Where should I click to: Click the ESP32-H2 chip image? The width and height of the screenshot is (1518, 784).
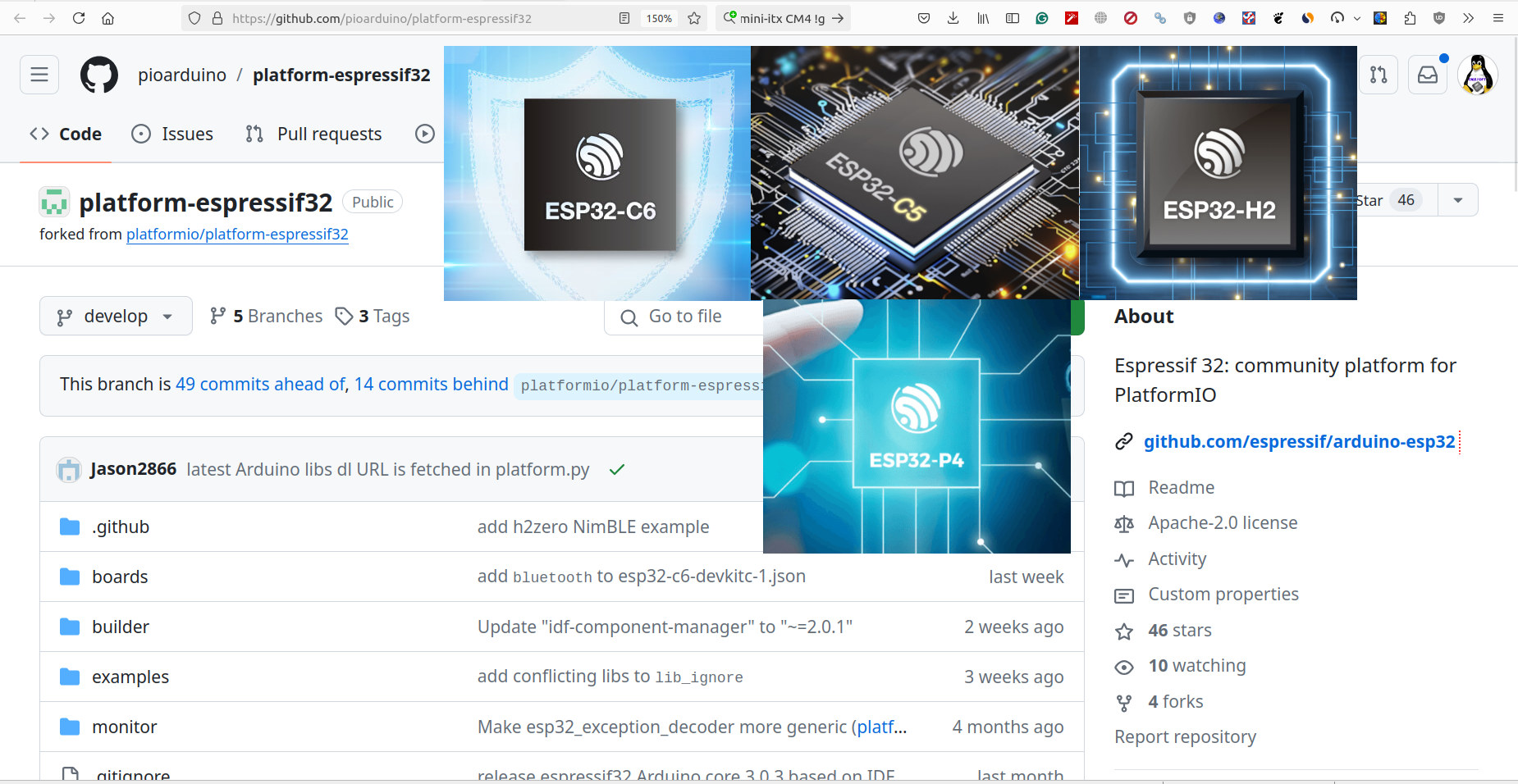pyautogui.click(x=1219, y=172)
